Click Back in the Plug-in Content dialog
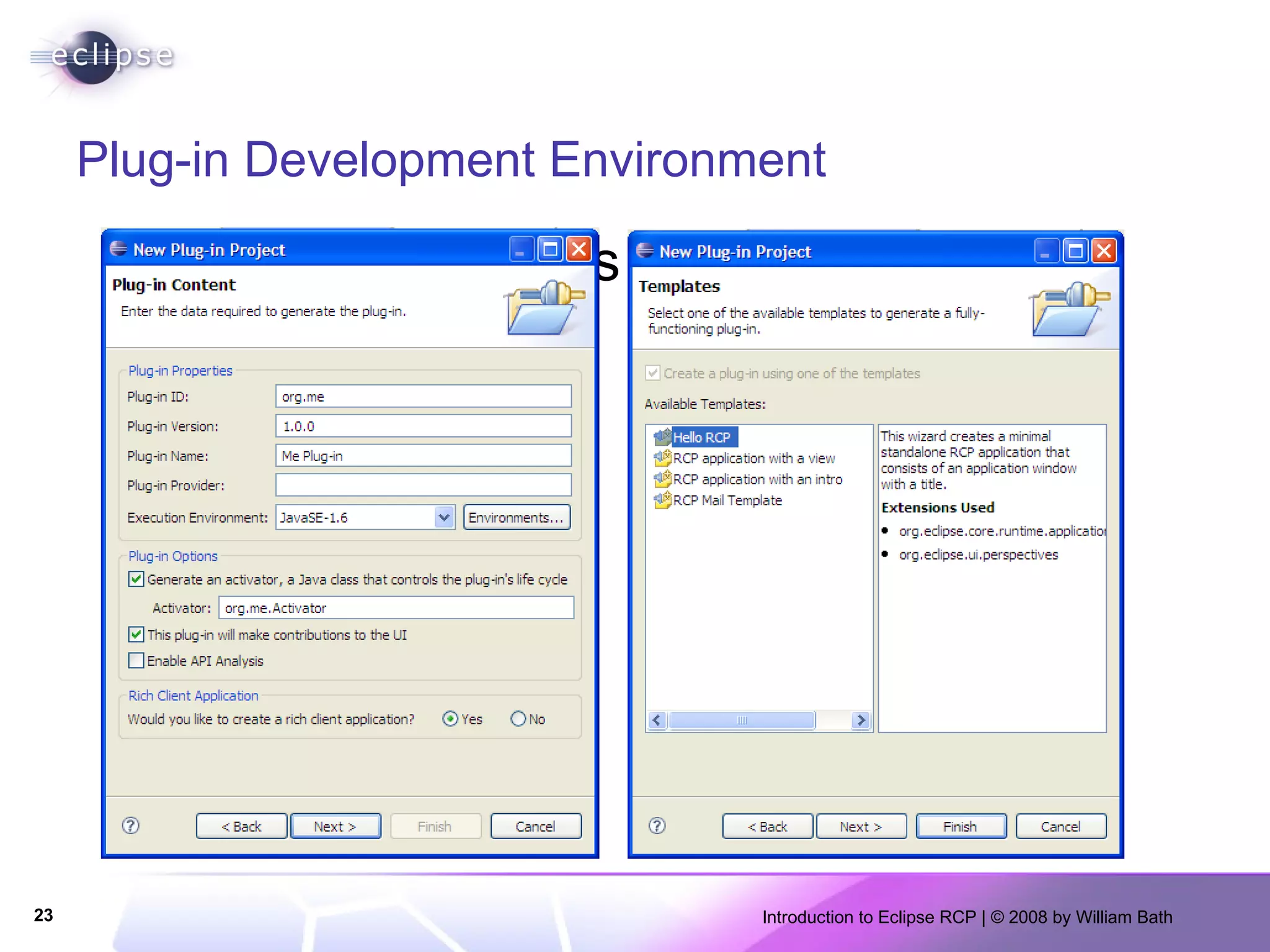Image resolution: width=1270 pixels, height=952 pixels. pos(241,826)
